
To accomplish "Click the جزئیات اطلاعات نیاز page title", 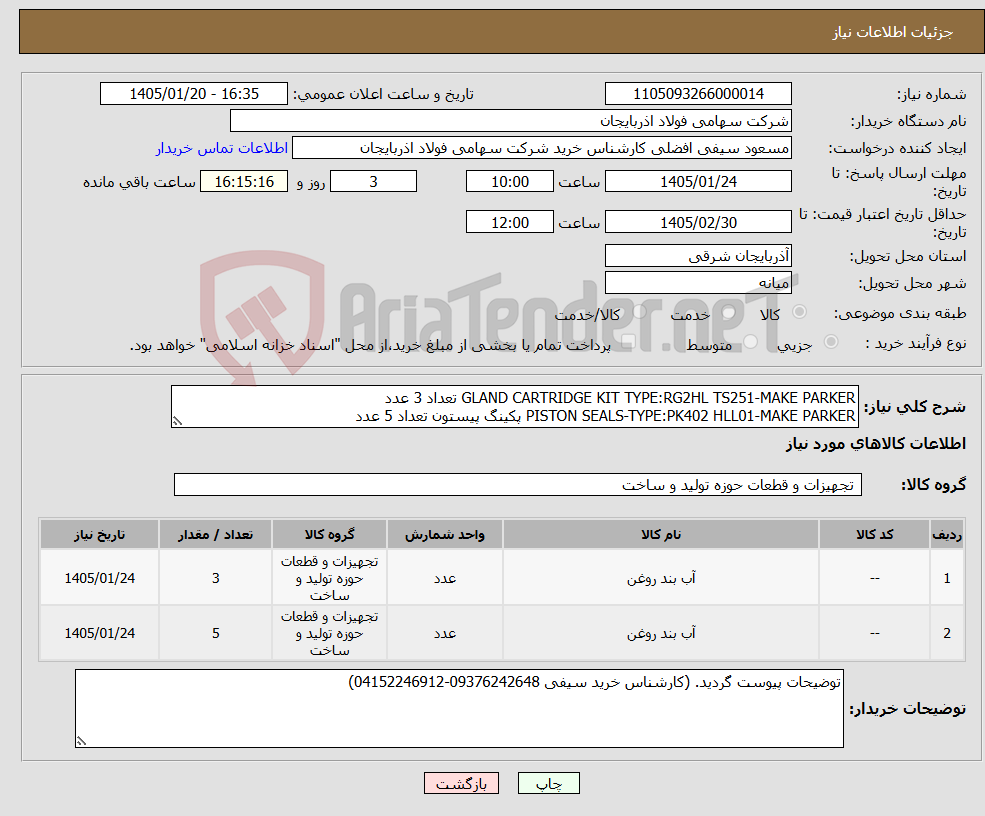I will coord(892,32).
